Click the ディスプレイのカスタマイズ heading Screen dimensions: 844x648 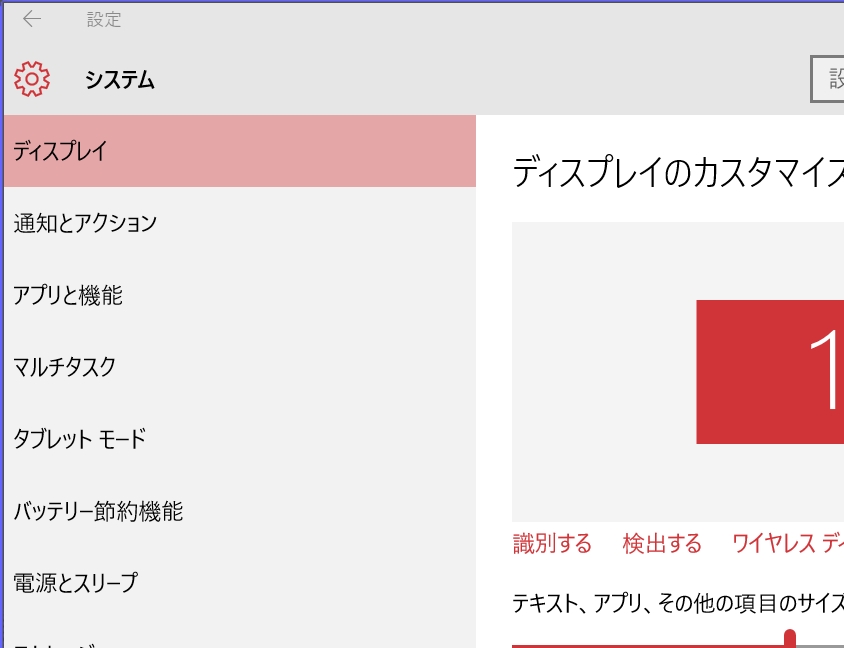point(677,173)
